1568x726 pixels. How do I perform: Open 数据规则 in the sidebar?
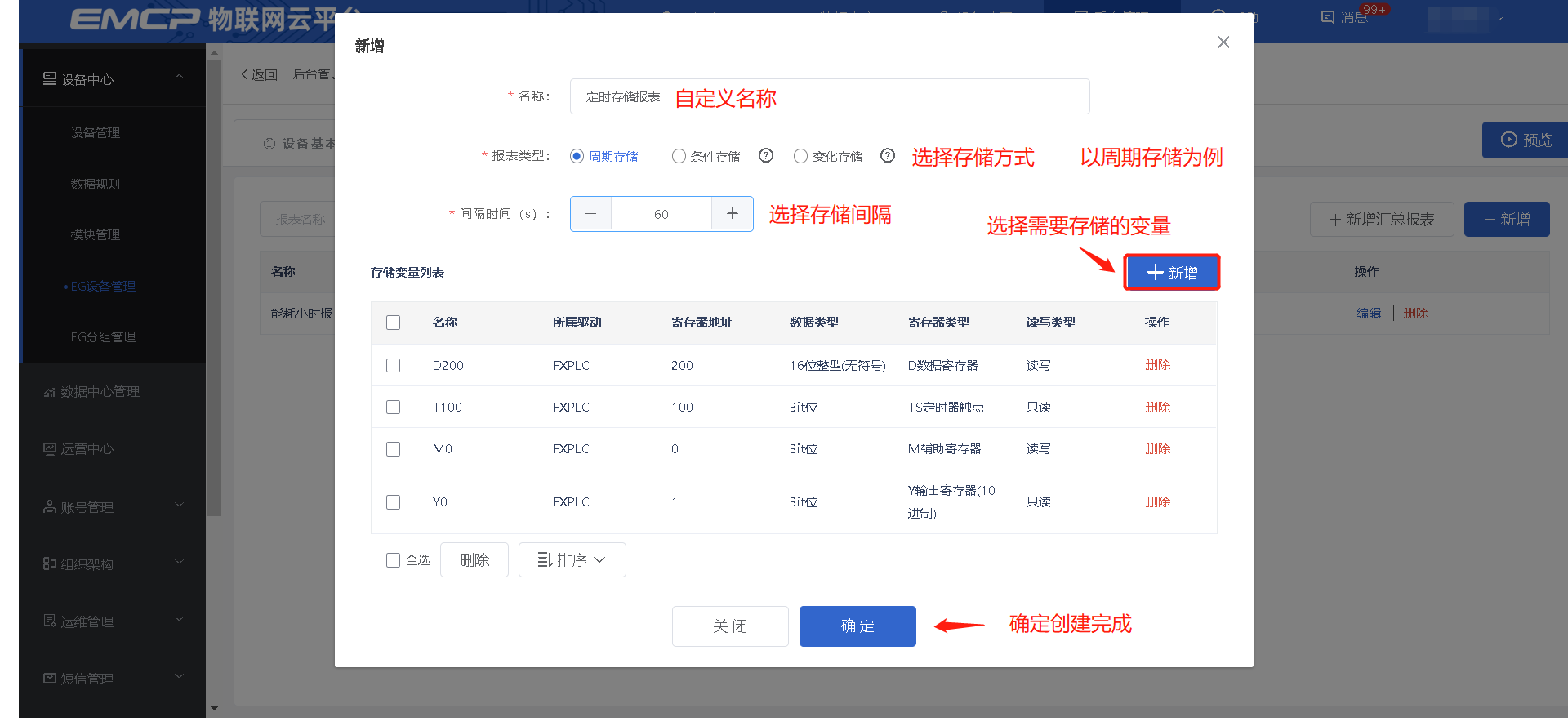(x=96, y=185)
